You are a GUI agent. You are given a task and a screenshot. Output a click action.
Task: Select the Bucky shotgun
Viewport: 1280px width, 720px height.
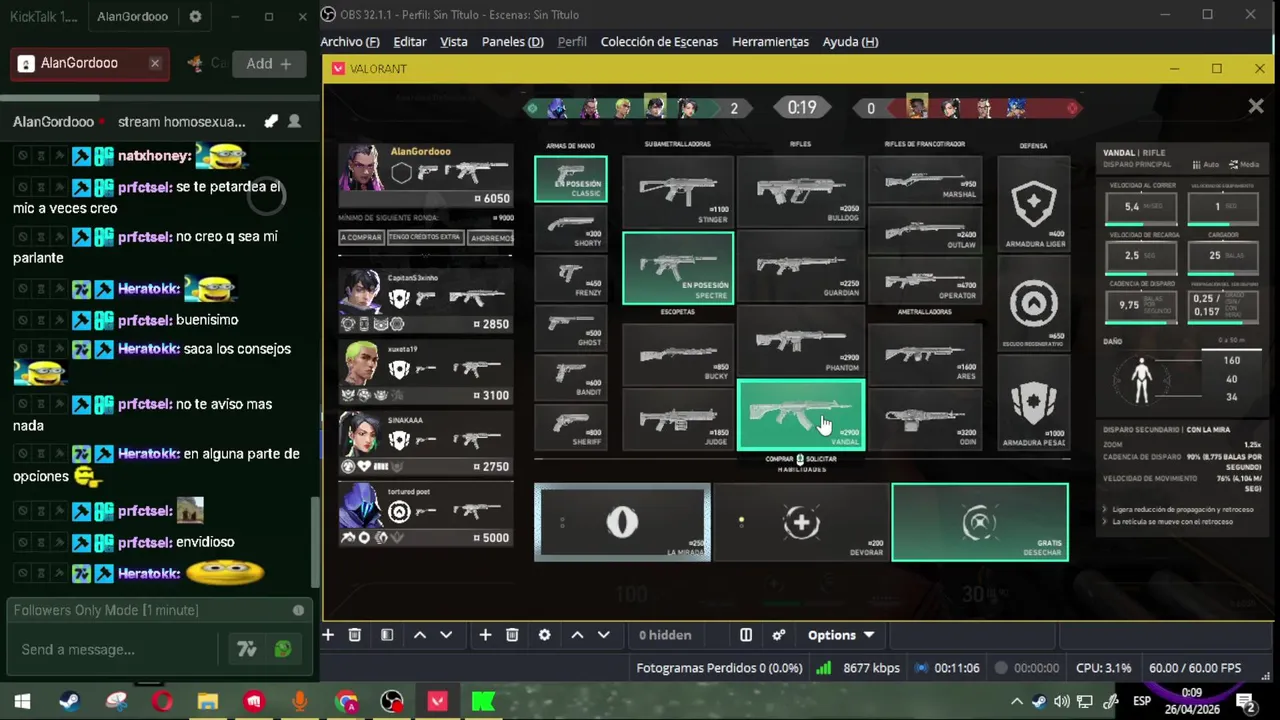click(x=677, y=355)
